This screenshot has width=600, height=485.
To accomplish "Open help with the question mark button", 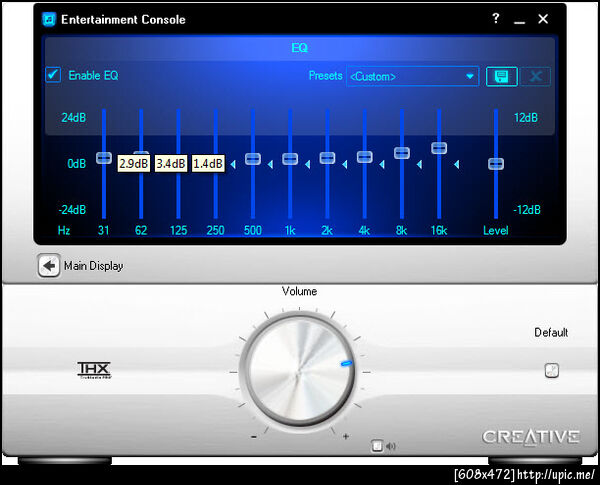I will point(496,18).
